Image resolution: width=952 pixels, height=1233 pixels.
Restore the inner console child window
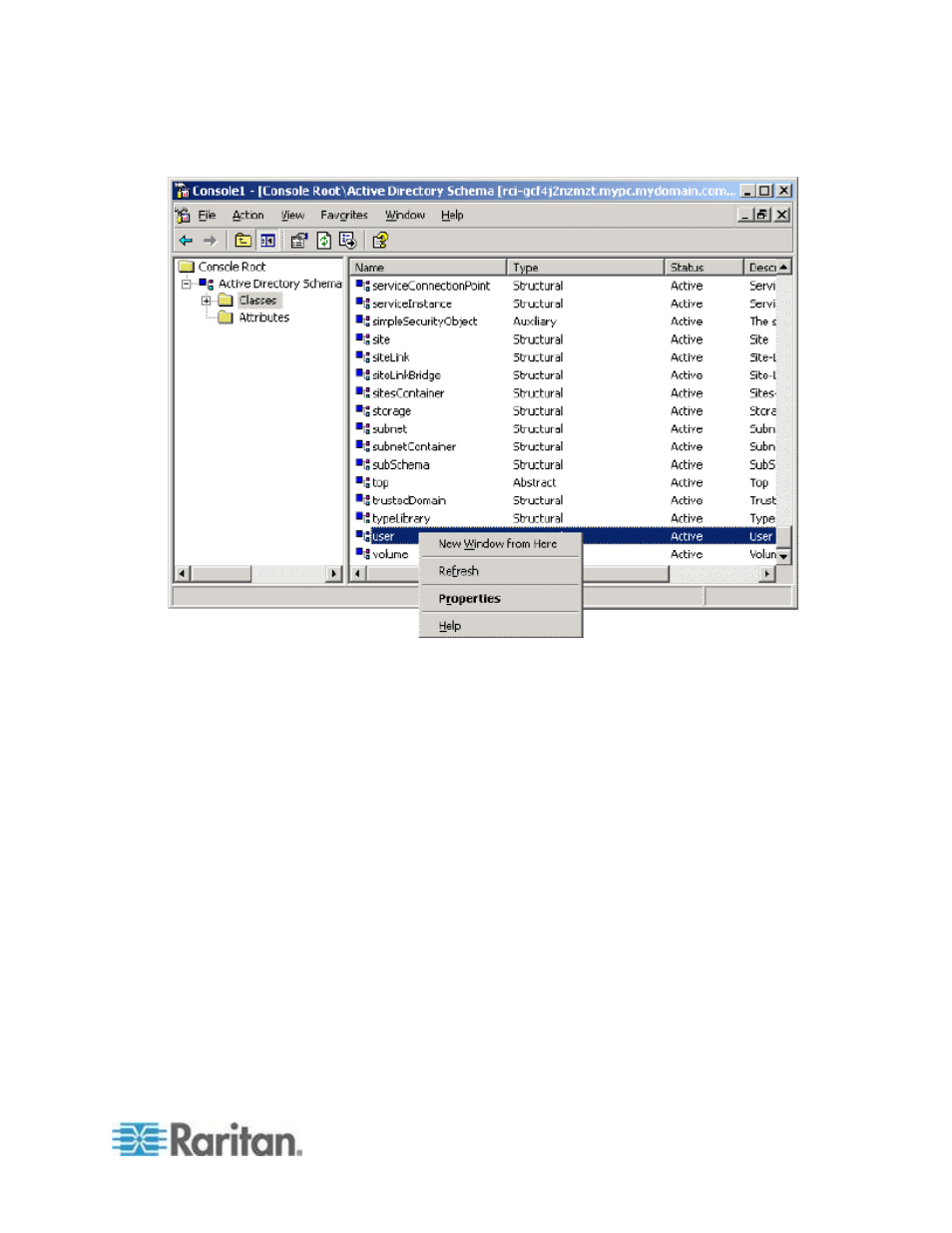tap(762, 215)
